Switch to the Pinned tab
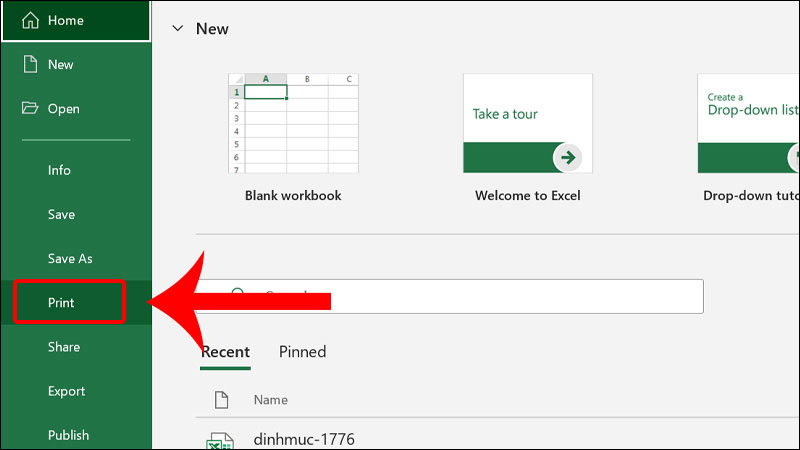Viewport: 800px width, 450px height. 302,352
